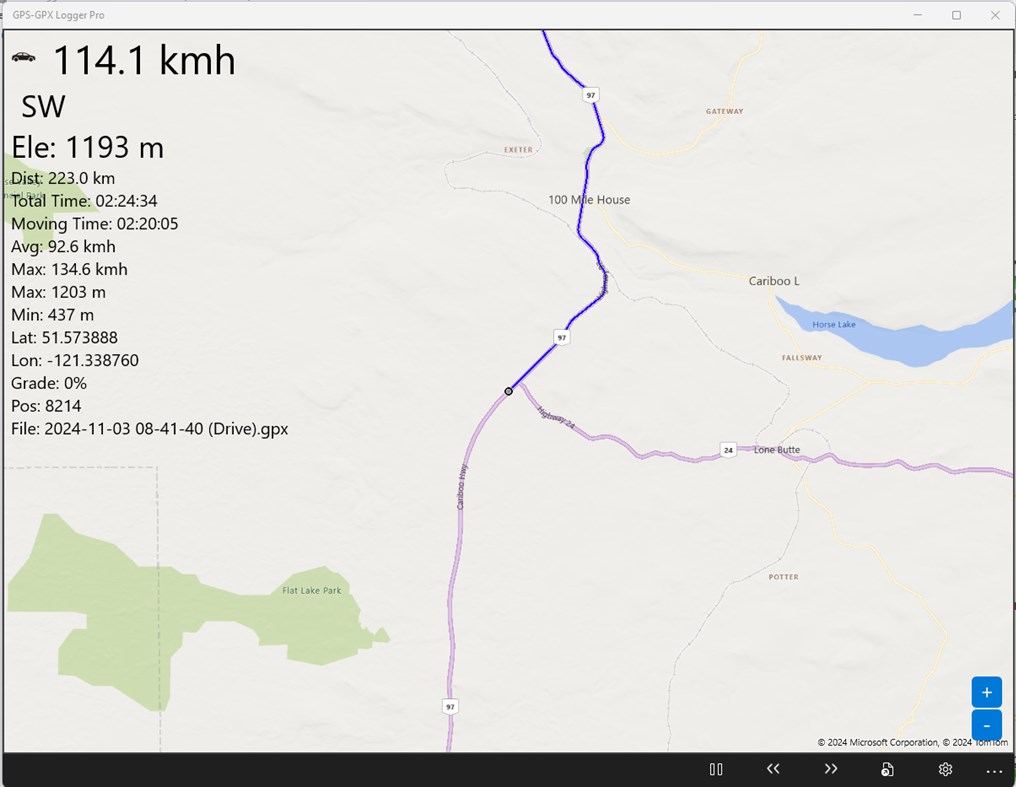Screen dimensions: 1016x787
Task: Select the Highway 97 shield on map
Action: (561, 337)
